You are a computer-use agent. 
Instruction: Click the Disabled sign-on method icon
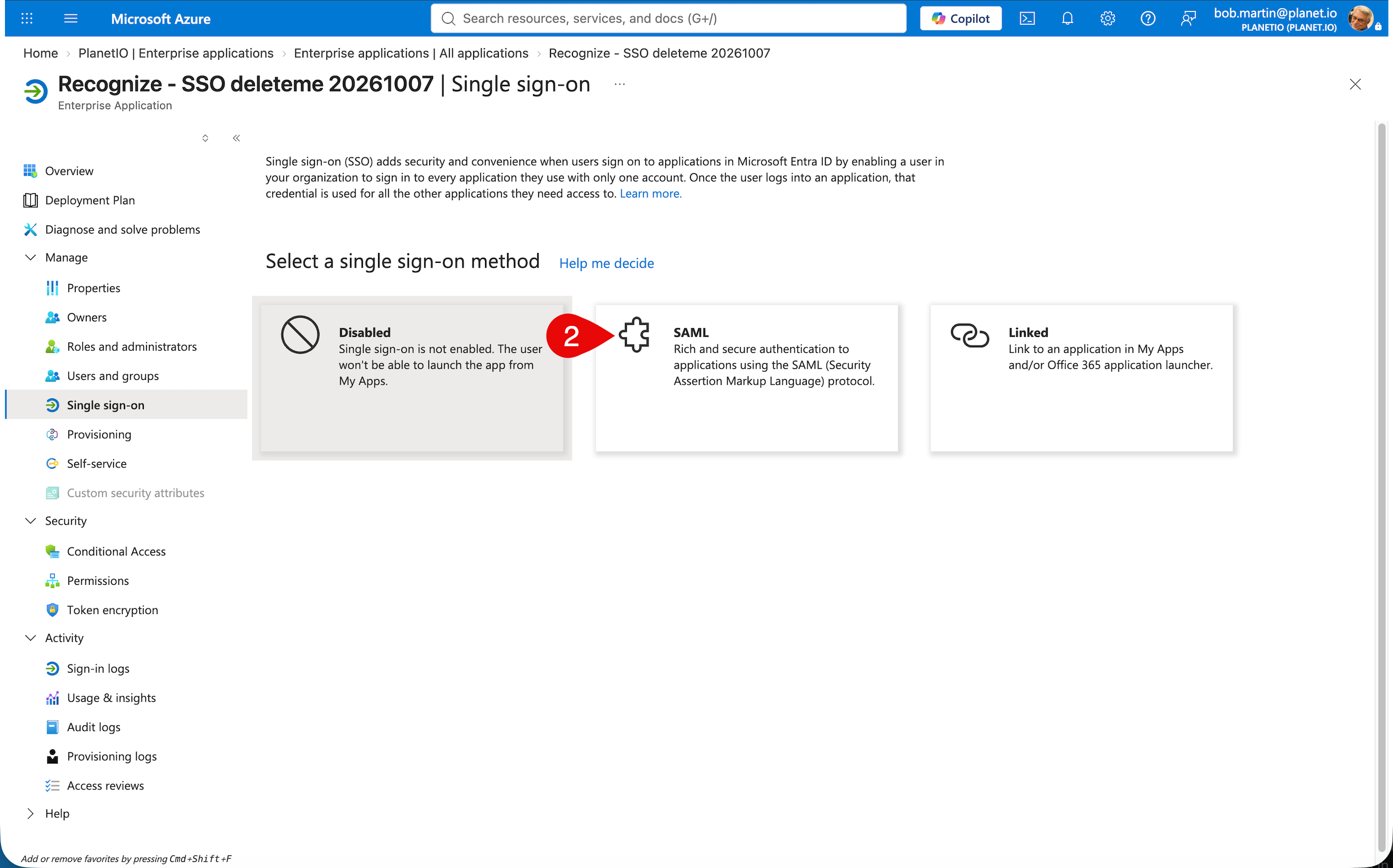300,335
